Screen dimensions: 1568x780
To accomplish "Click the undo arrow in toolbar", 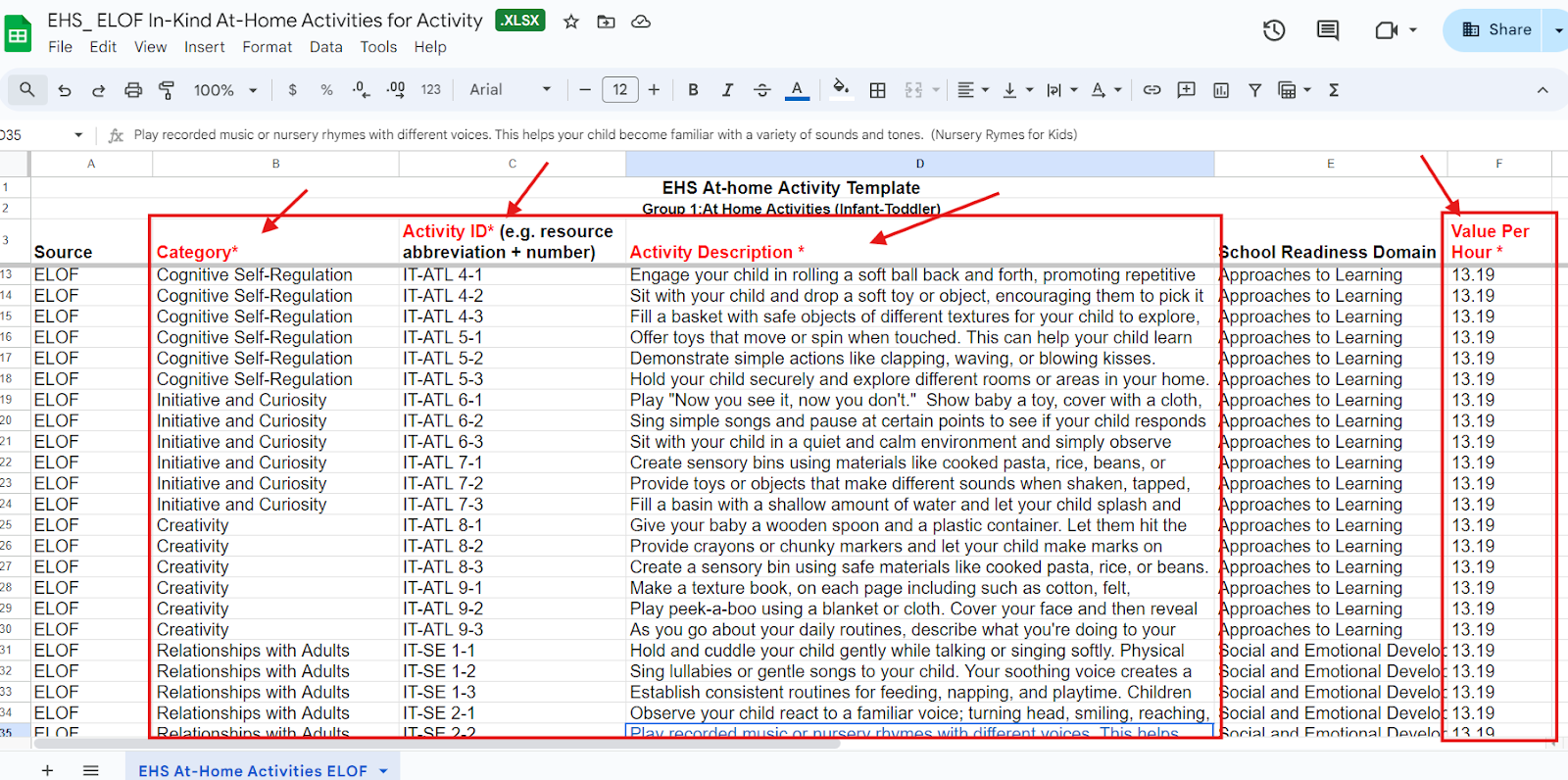I will tap(65, 90).
